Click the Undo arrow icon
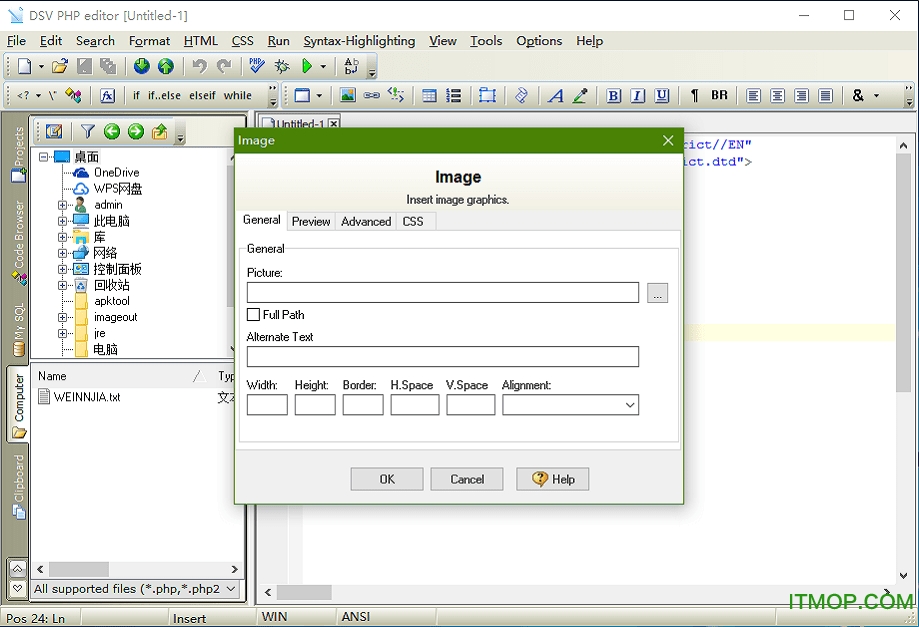919x627 pixels. point(198,67)
